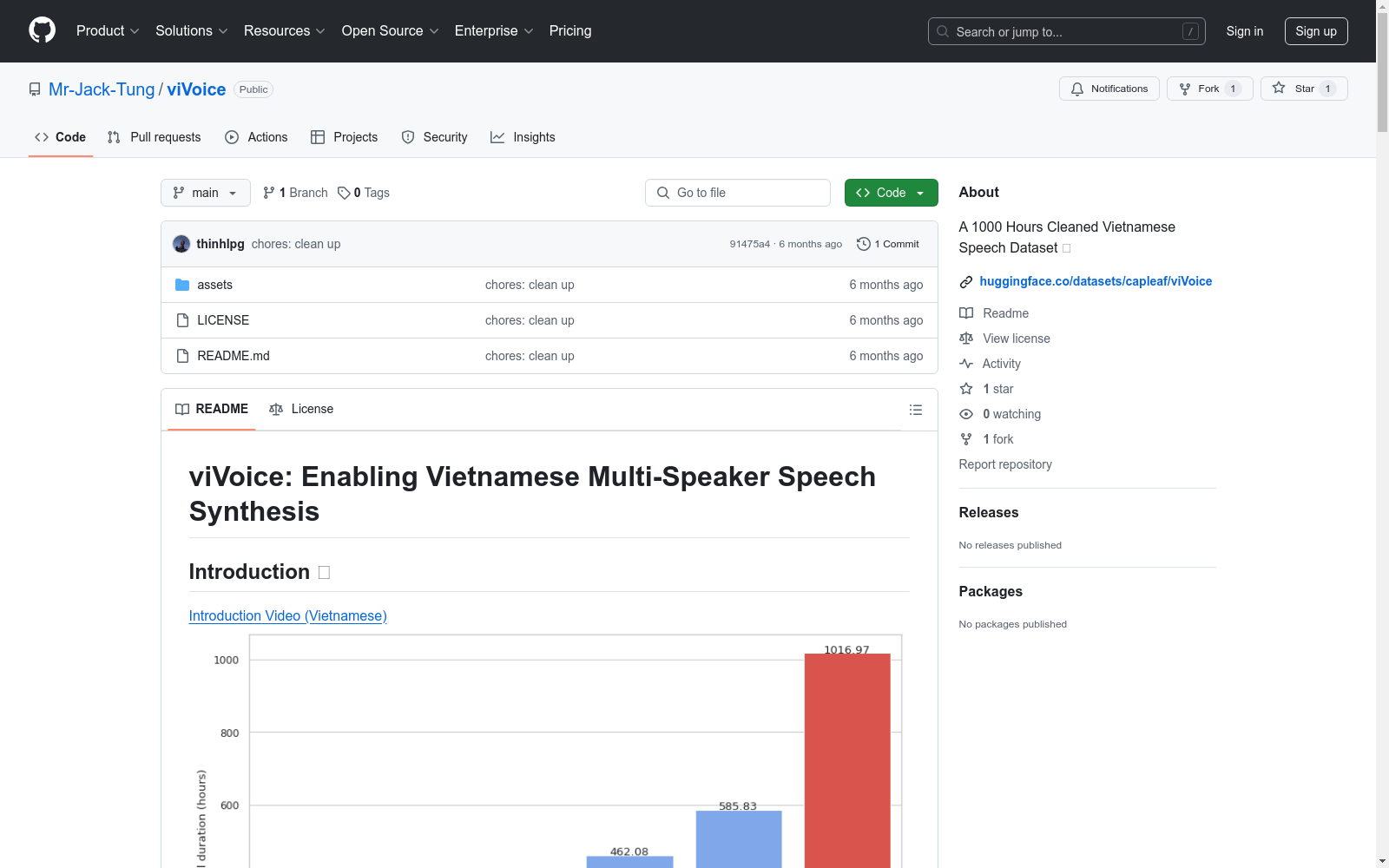Open the Code tab
This screenshot has width=1389, height=868.
pyautogui.click(x=61, y=137)
